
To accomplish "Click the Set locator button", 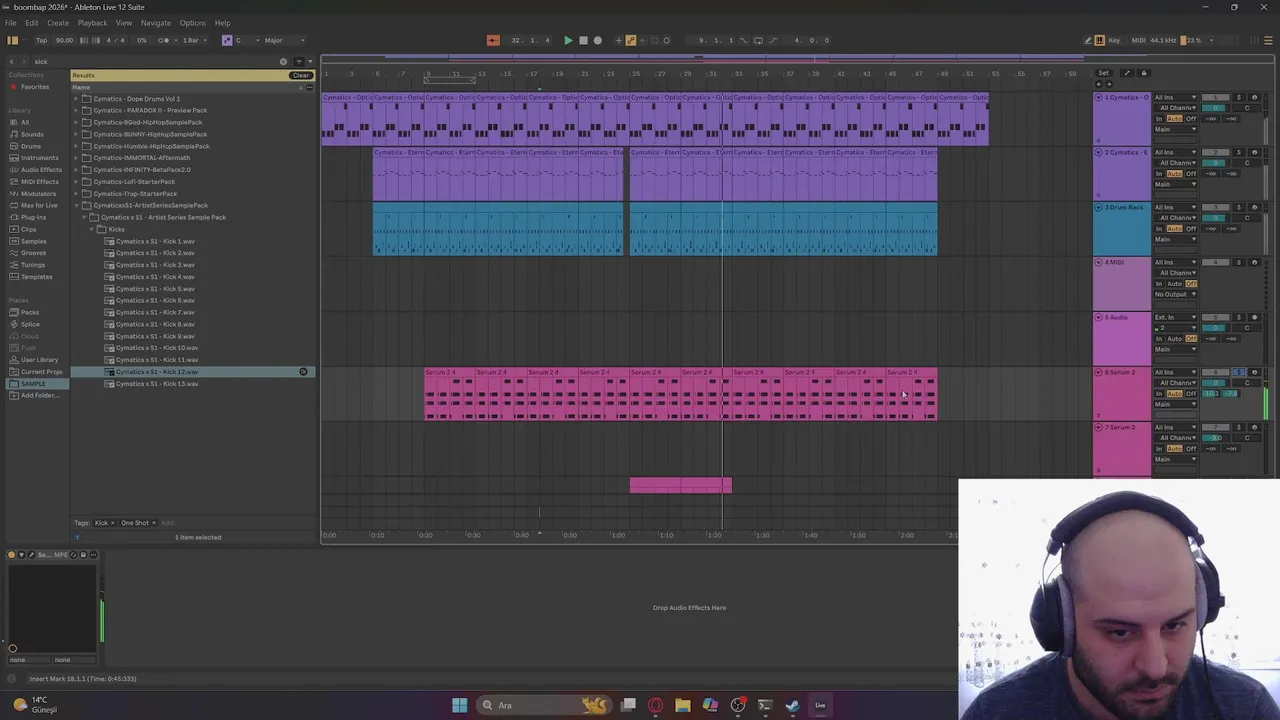I will click(x=1103, y=73).
